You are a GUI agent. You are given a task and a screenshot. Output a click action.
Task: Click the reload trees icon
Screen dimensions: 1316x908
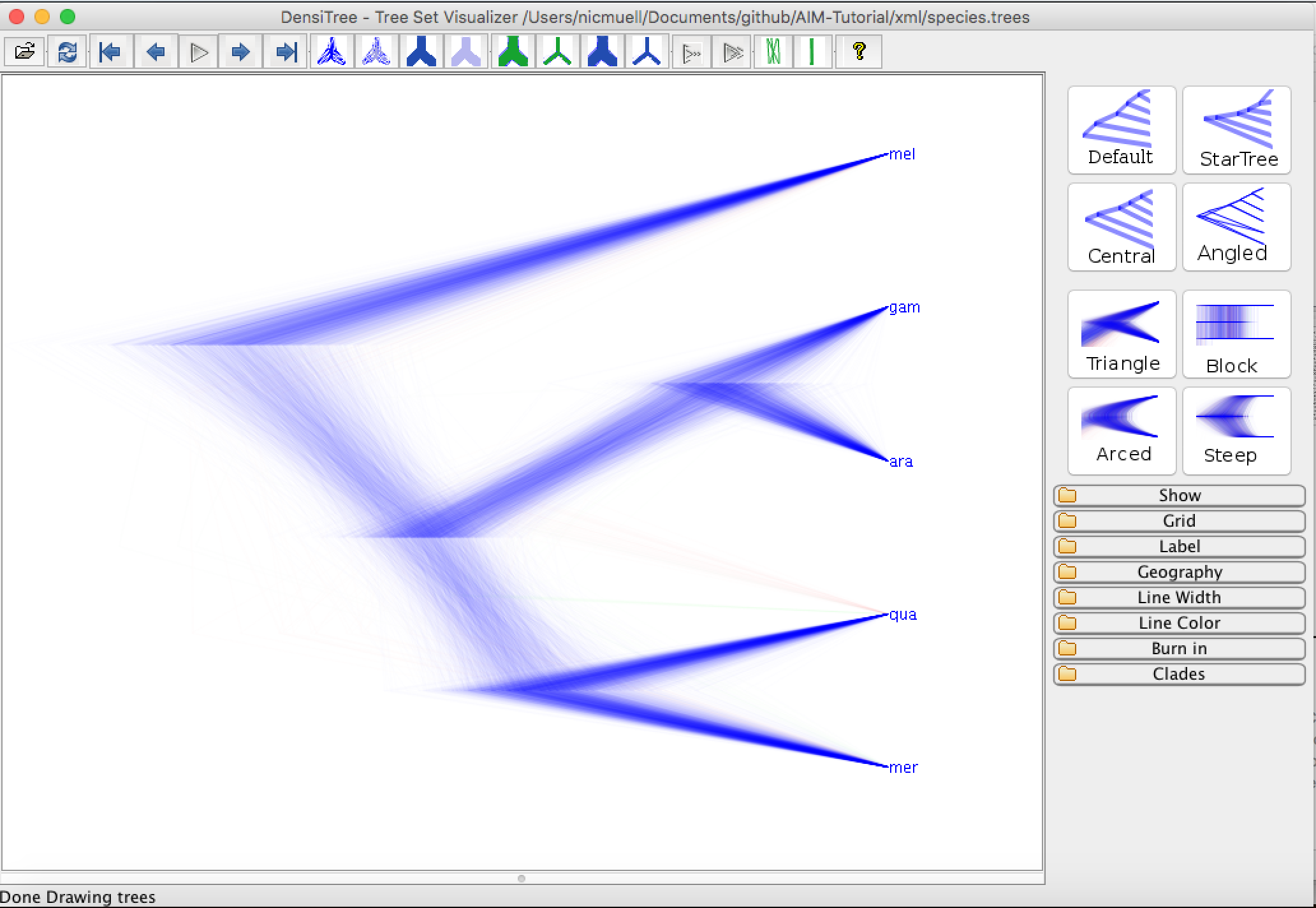pyautogui.click(x=67, y=52)
